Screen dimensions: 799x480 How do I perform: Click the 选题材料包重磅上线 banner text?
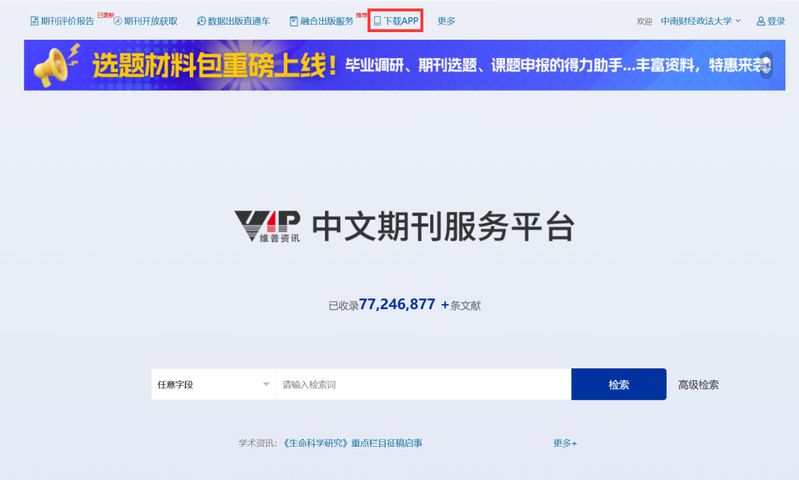click(212, 66)
